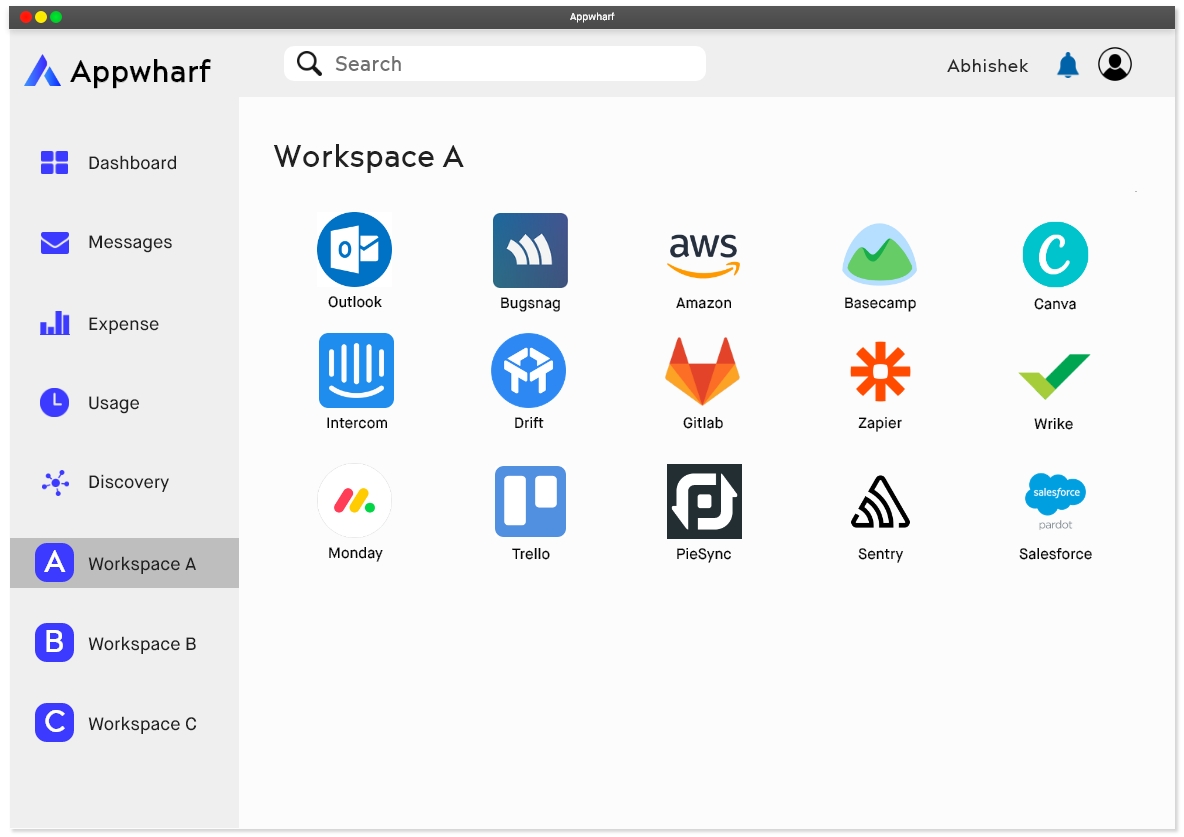Switch to Workspace C label
1184x837 pixels.
tap(142, 724)
